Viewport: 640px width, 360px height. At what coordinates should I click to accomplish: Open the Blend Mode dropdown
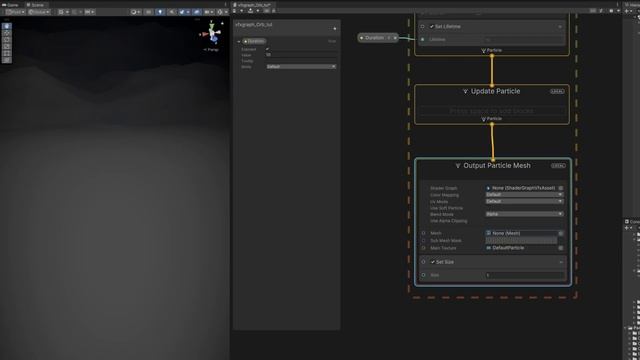coord(524,214)
